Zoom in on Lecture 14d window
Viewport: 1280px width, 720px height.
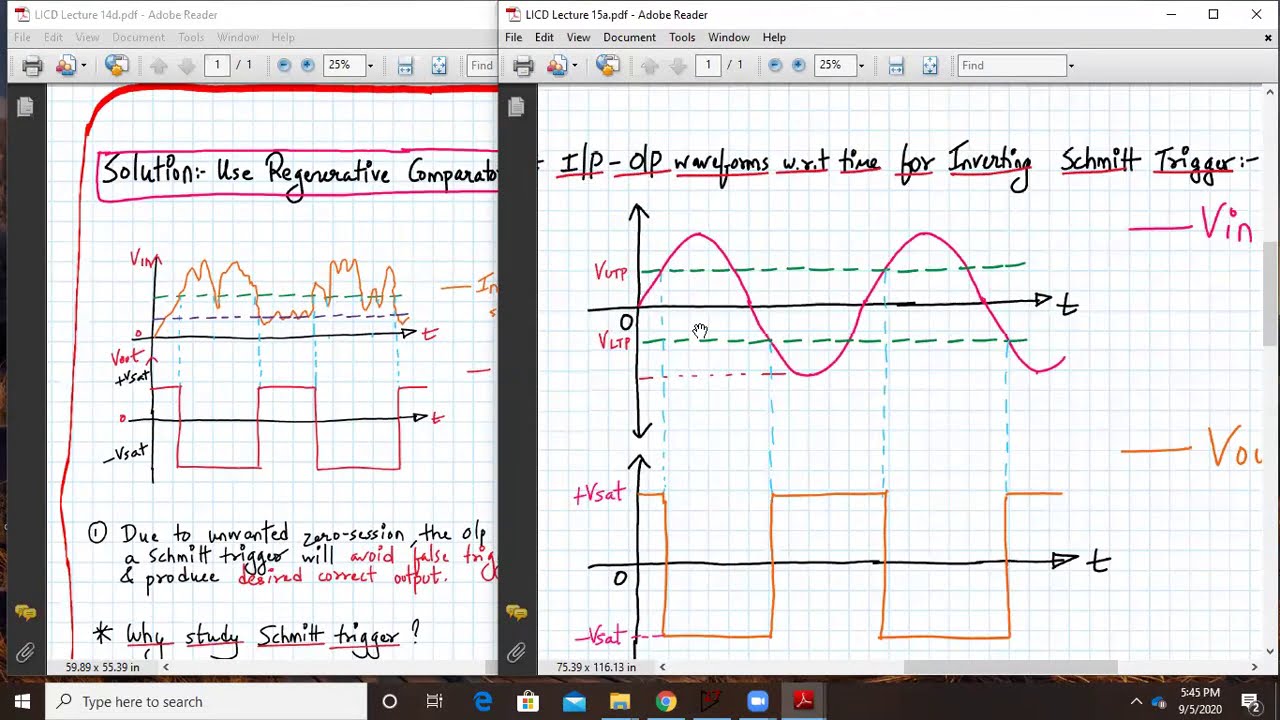click(308, 66)
